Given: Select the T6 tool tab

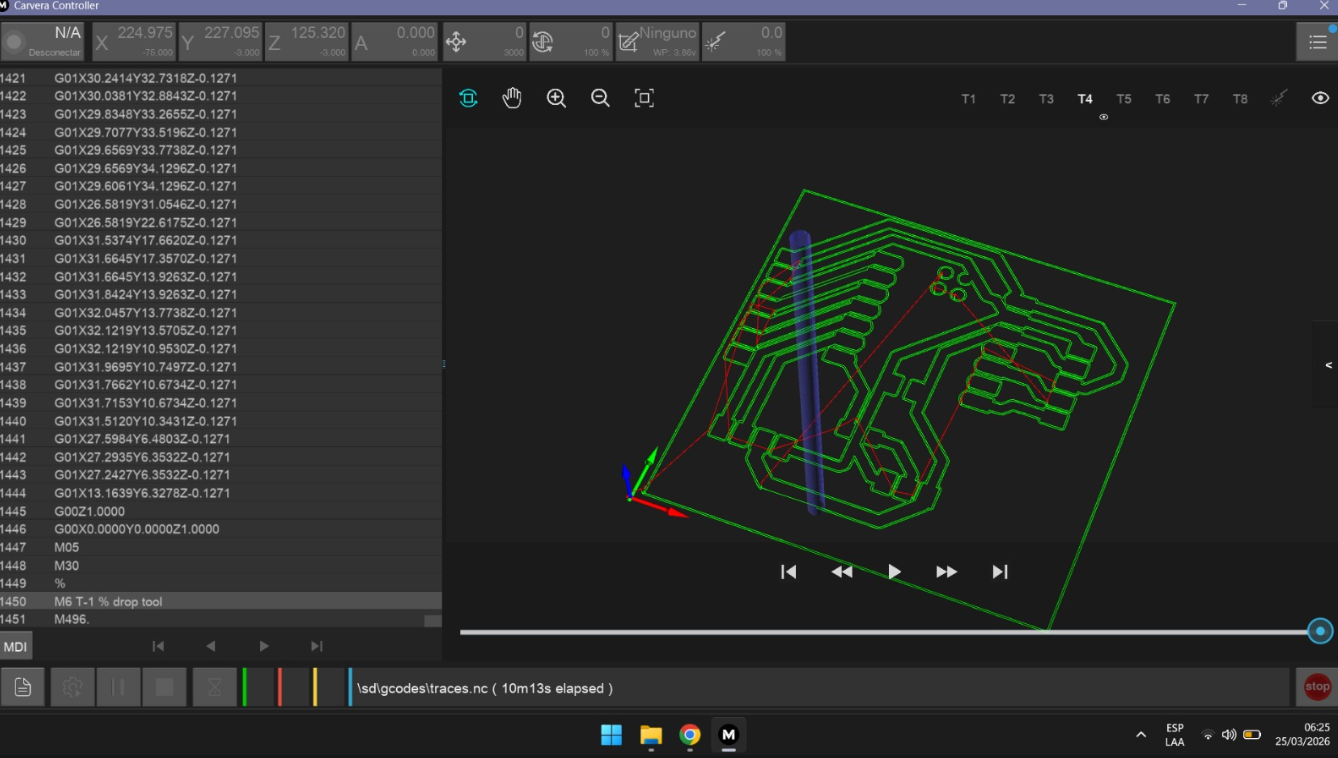Looking at the screenshot, I should click(1162, 99).
